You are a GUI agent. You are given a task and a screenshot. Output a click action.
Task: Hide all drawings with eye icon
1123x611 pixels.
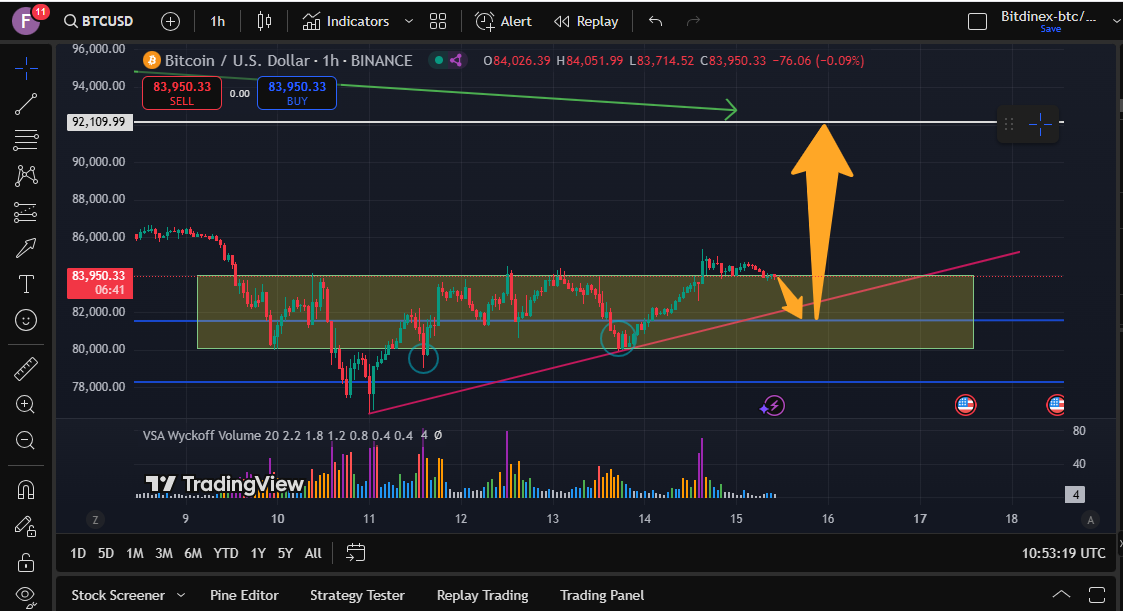pos(26,595)
